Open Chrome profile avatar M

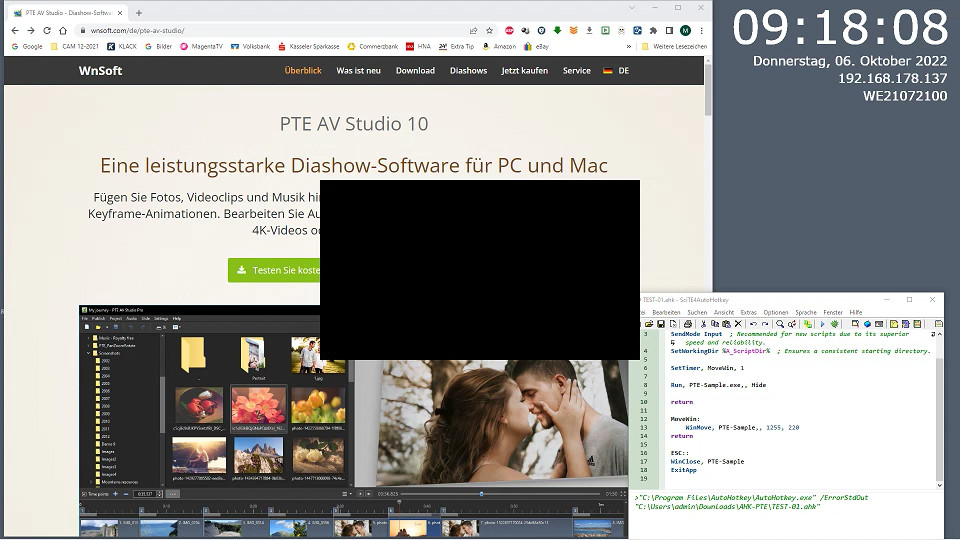point(685,31)
